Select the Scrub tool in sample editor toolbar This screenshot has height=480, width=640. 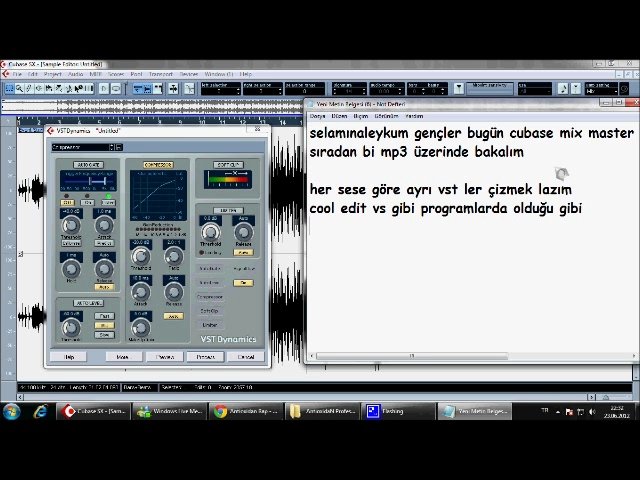tap(49, 88)
